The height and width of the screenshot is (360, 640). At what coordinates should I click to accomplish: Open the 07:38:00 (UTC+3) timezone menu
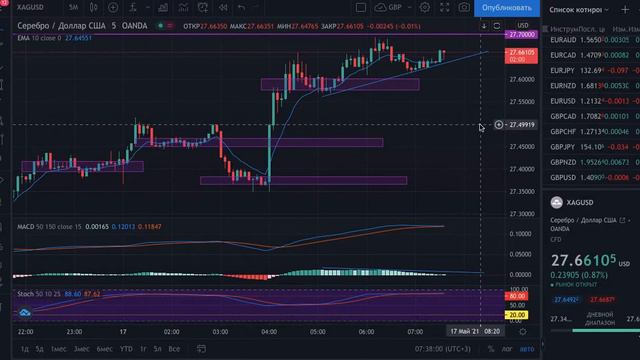point(442,349)
